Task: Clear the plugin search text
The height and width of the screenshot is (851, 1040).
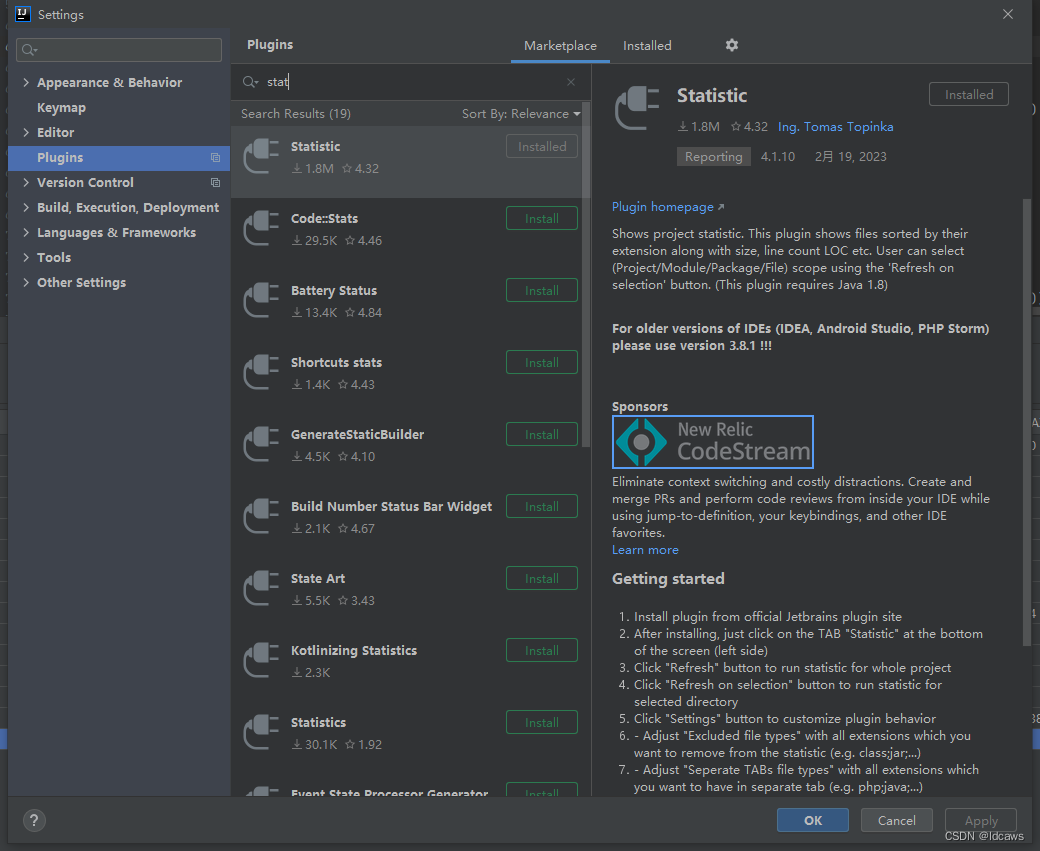Action: (570, 82)
